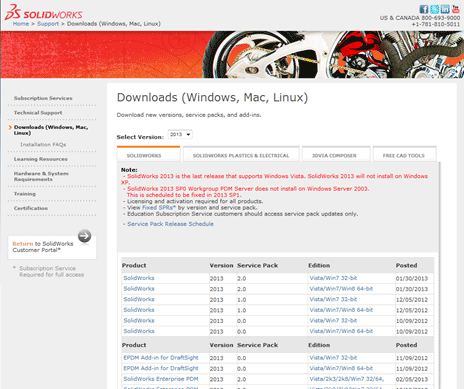
Task: Click the arrow icon on Return to Customer Portal
Action: tap(84, 236)
